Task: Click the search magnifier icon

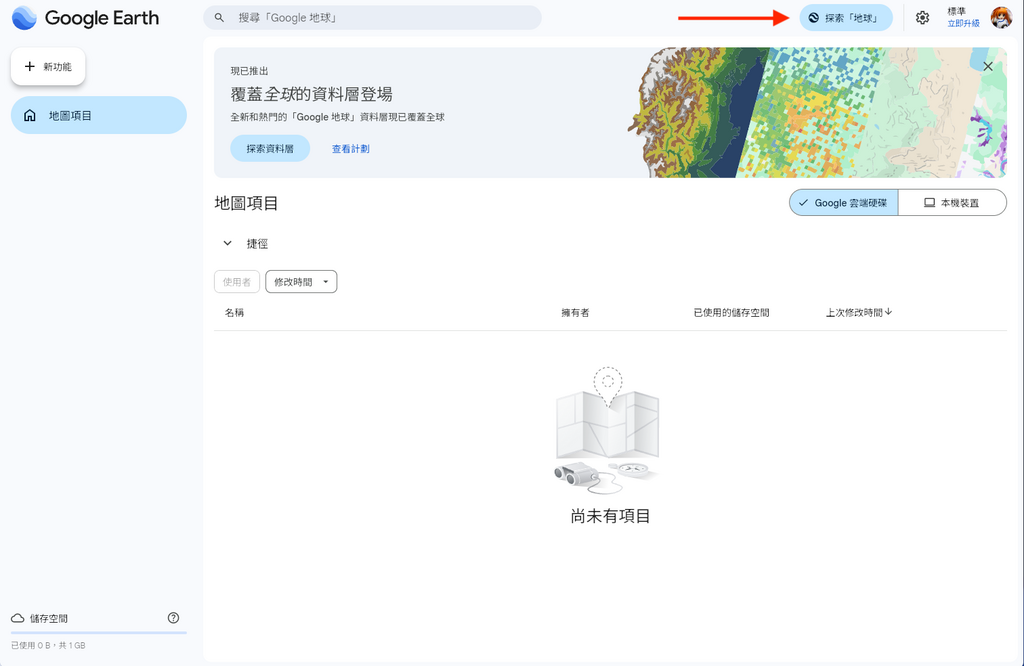Action: 219,18
